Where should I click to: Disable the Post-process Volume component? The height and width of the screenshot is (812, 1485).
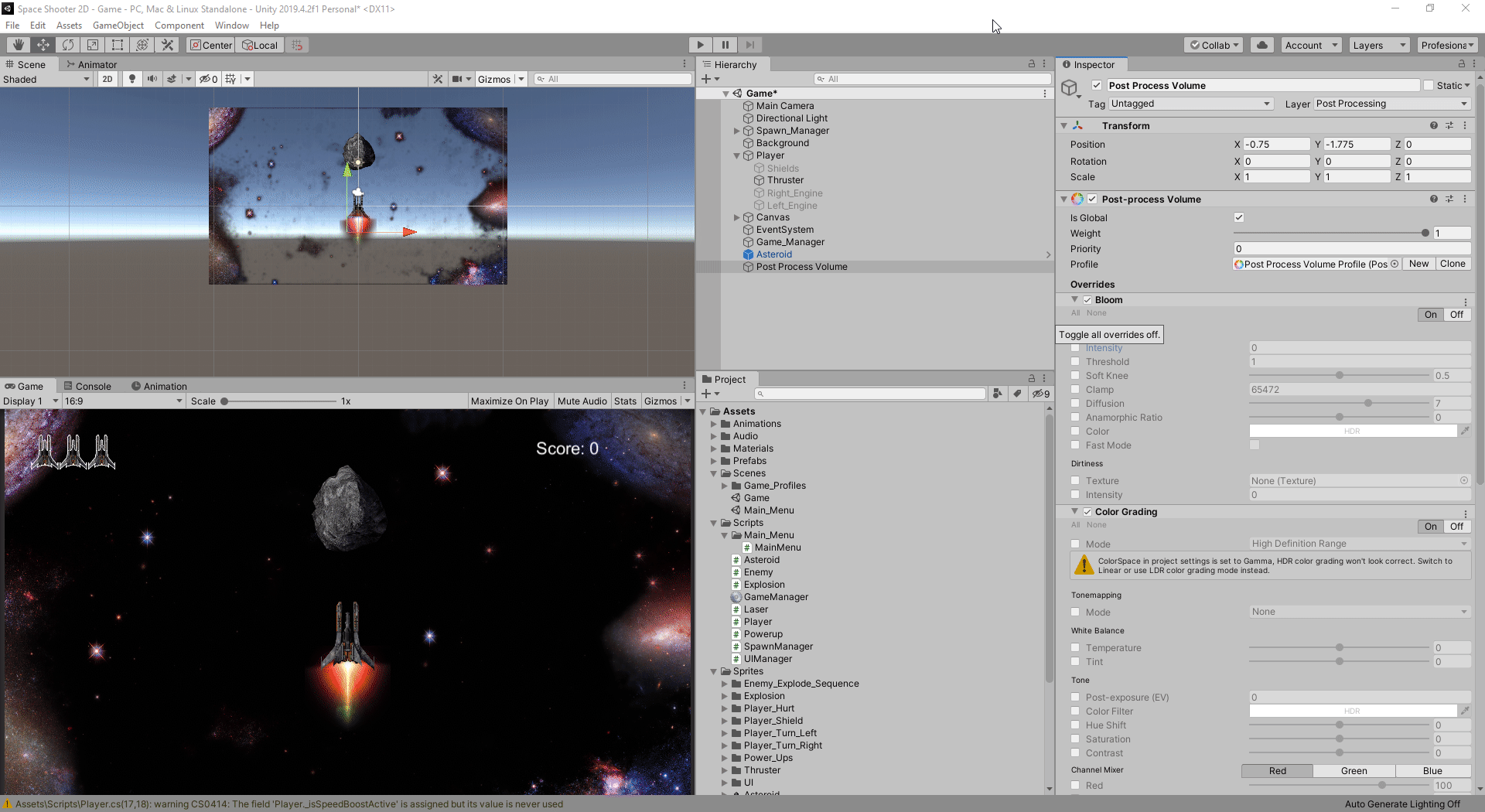1092,199
